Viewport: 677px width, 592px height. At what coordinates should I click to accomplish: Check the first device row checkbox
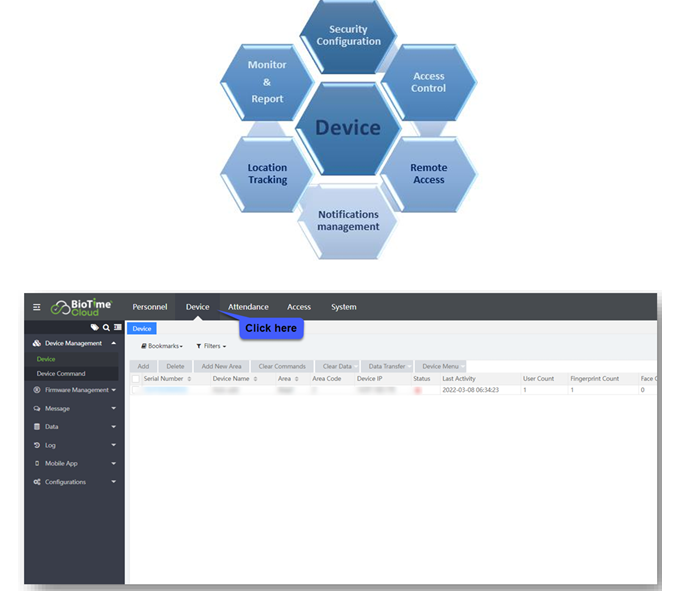136,390
